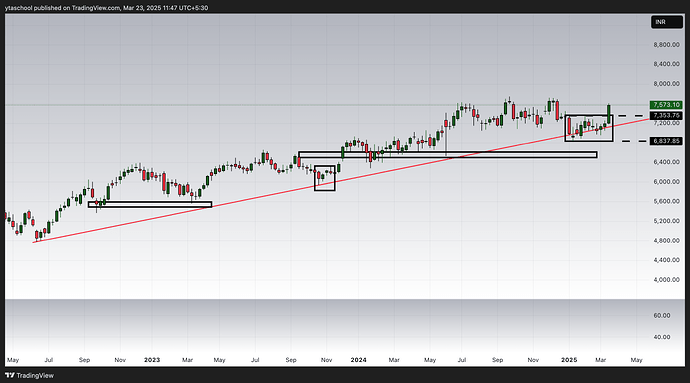Click the TradingView logo in the footer

tap(29, 376)
